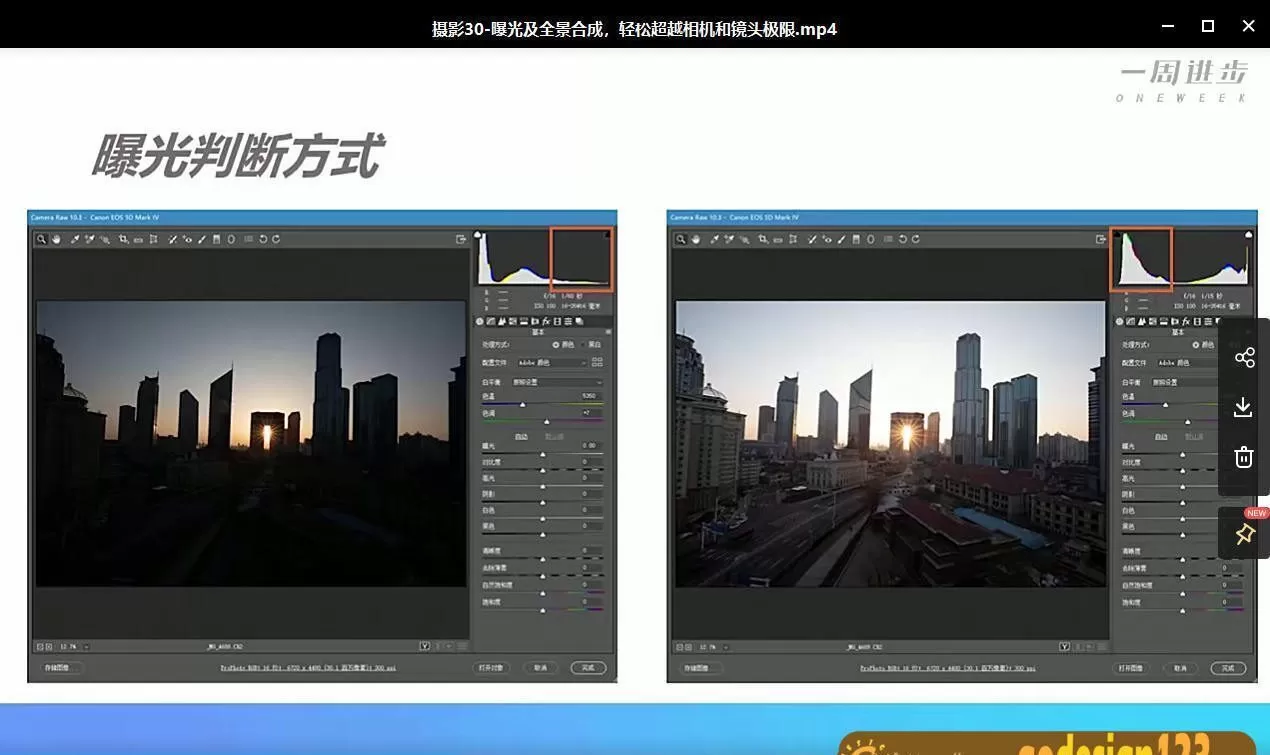
Task: Click the download icon in the right sidebar
Action: [x=1243, y=407]
